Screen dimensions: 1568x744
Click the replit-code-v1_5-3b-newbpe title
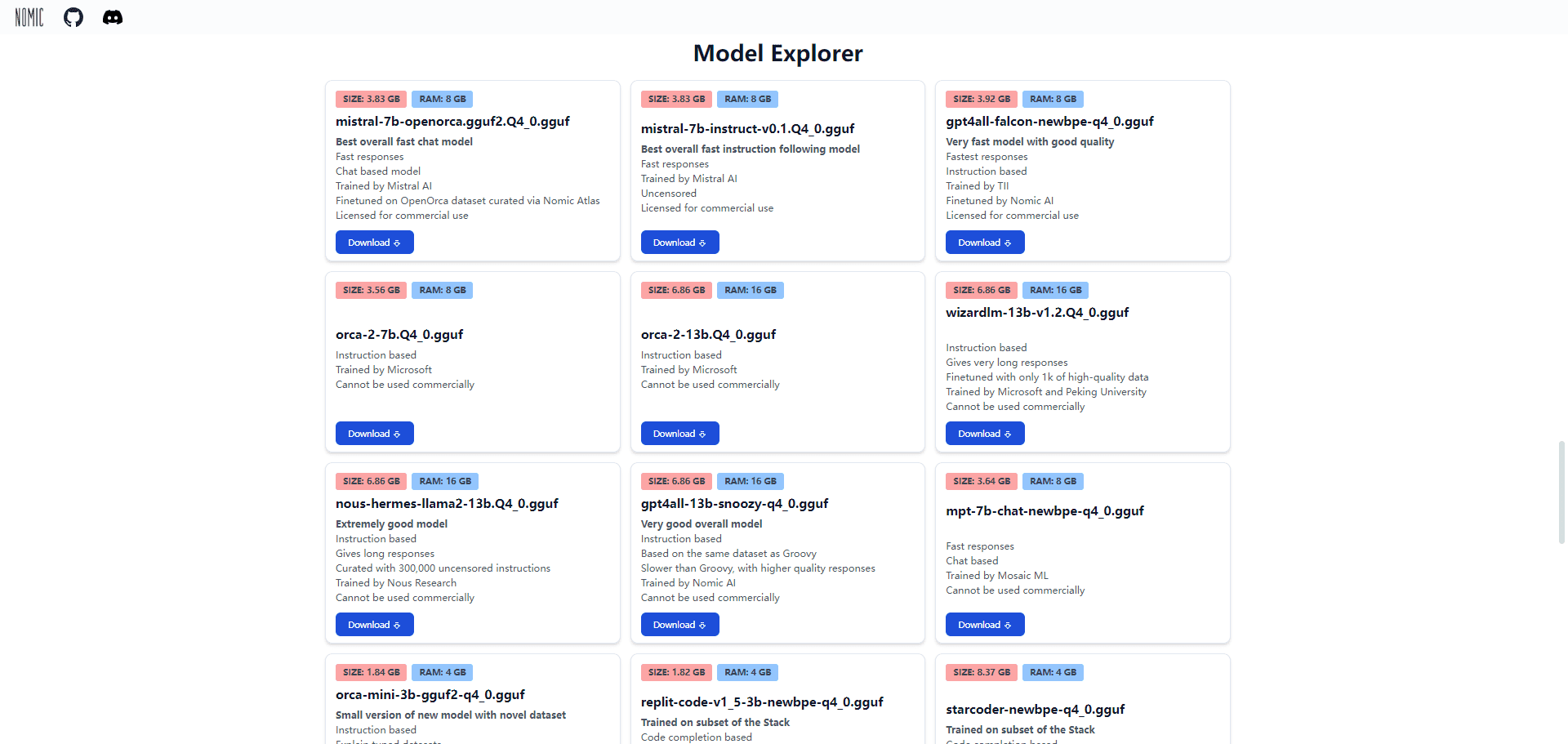pos(762,702)
